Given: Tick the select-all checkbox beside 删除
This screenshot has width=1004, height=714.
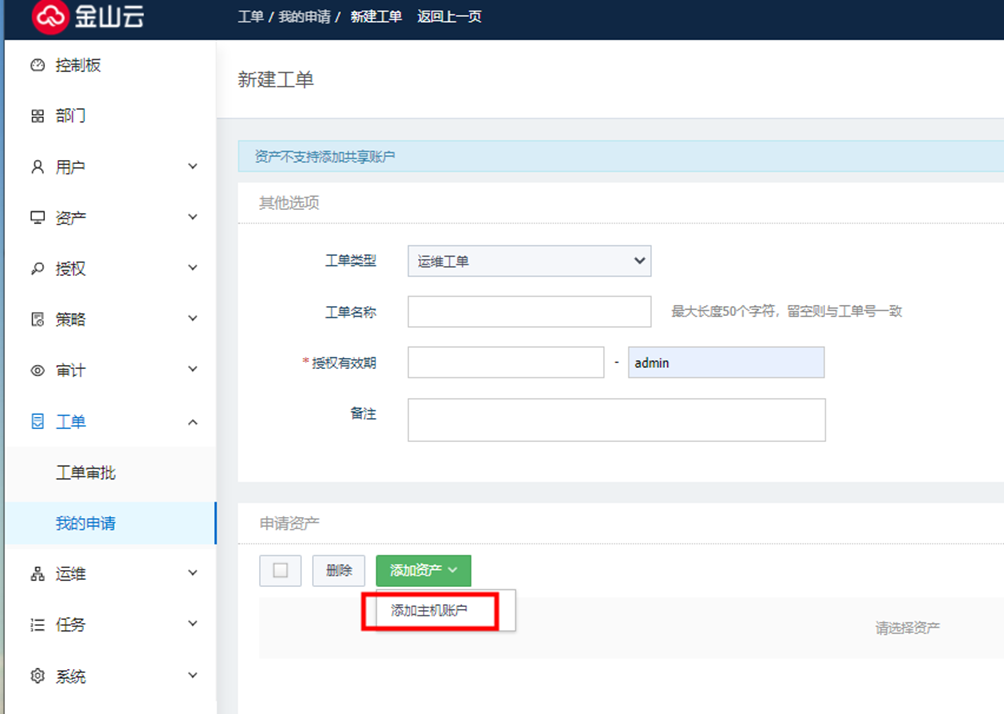Looking at the screenshot, I should [280, 570].
